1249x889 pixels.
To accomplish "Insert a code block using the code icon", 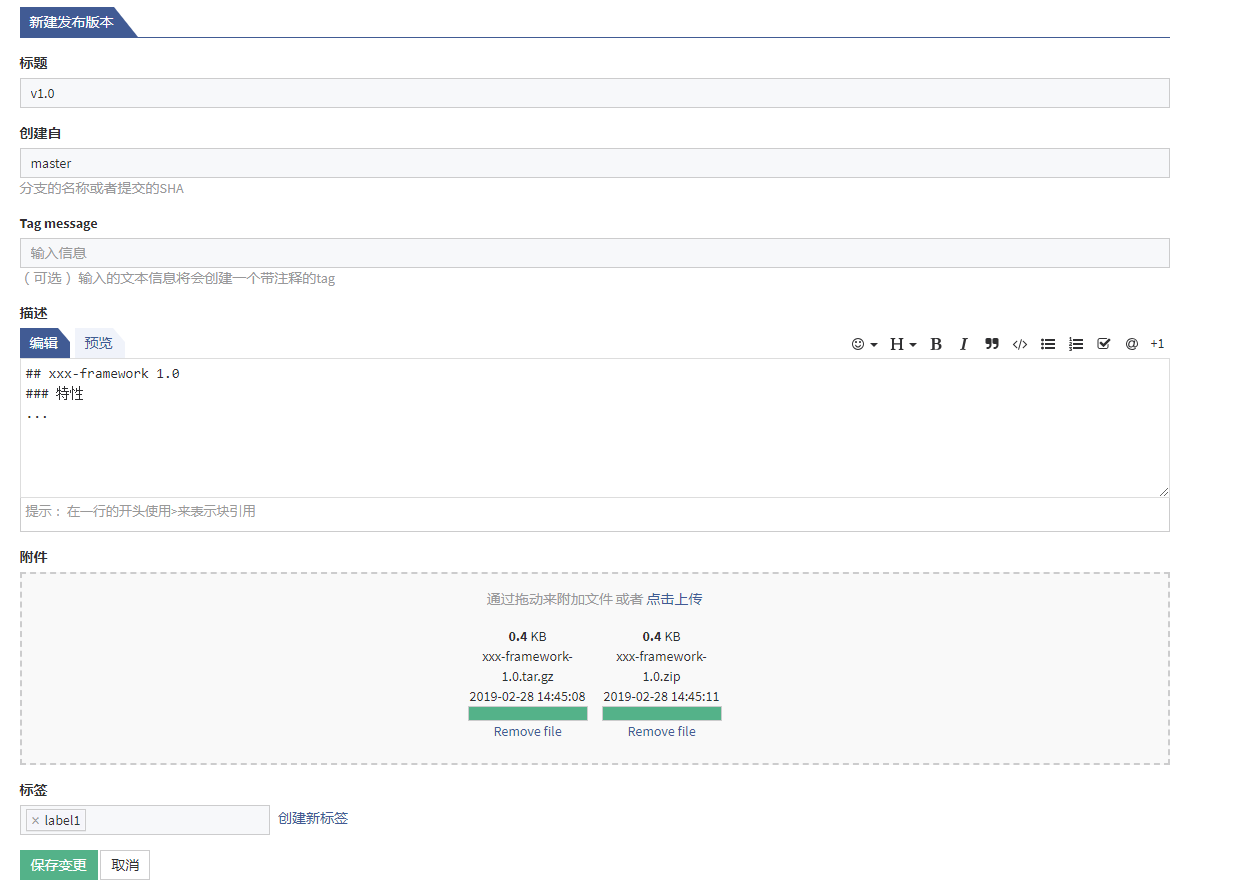I will click(x=1019, y=344).
